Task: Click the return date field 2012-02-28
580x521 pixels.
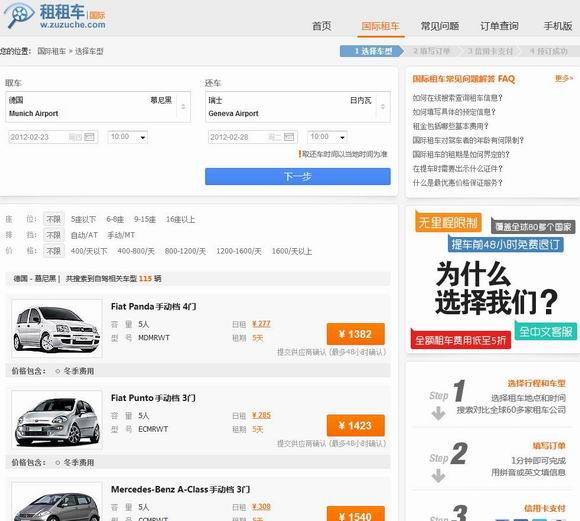Action: click(x=253, y=137)
